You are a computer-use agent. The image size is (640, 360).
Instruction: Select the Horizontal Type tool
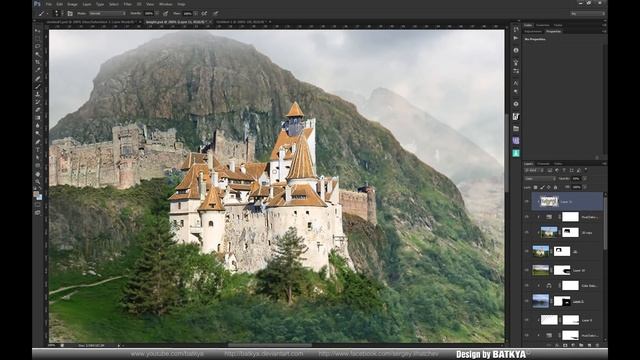tap(38, 149)
